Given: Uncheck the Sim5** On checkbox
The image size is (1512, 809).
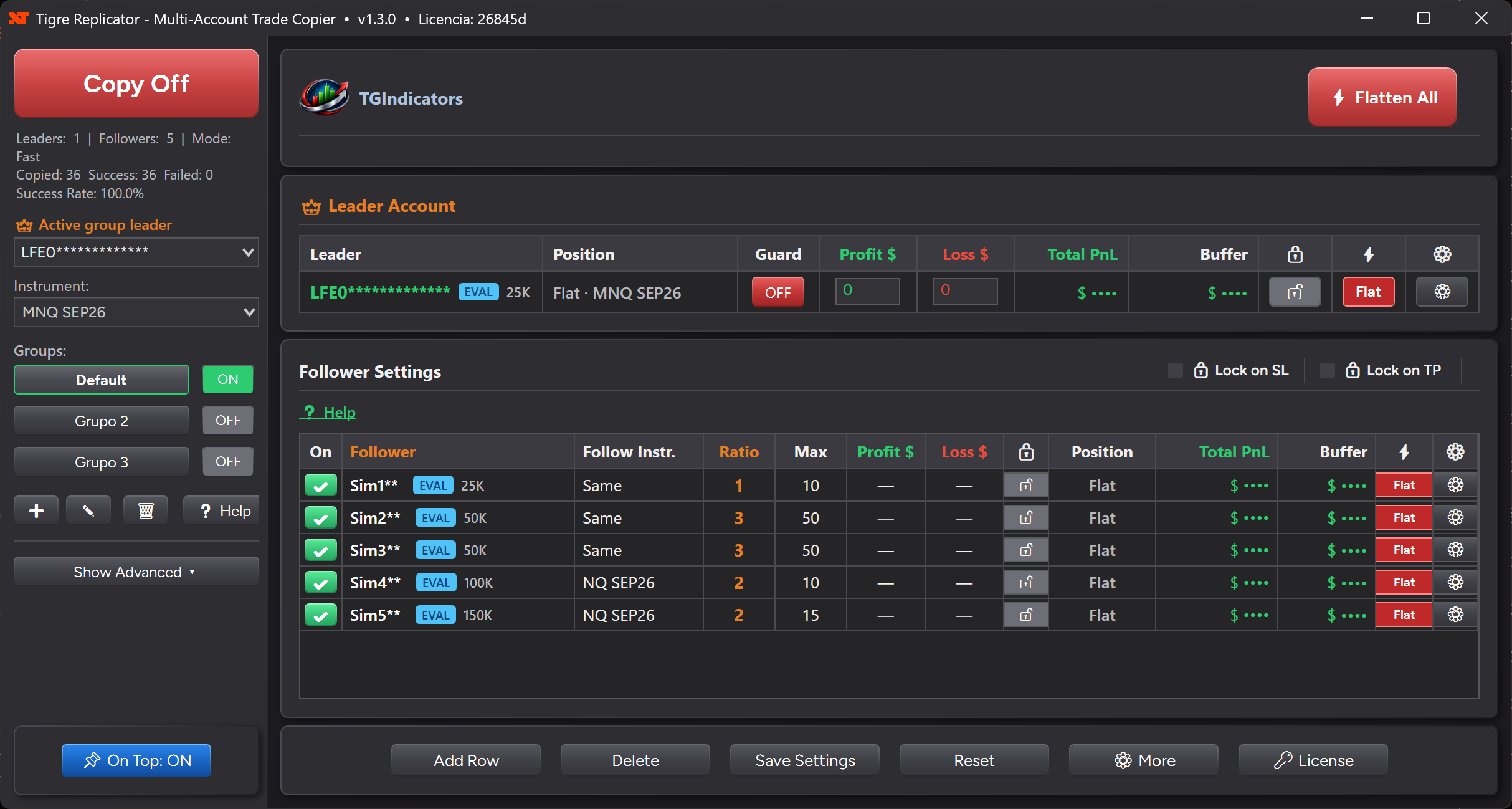Looking at the screenshot, I should pyautogui.click(x=321, y=615).
